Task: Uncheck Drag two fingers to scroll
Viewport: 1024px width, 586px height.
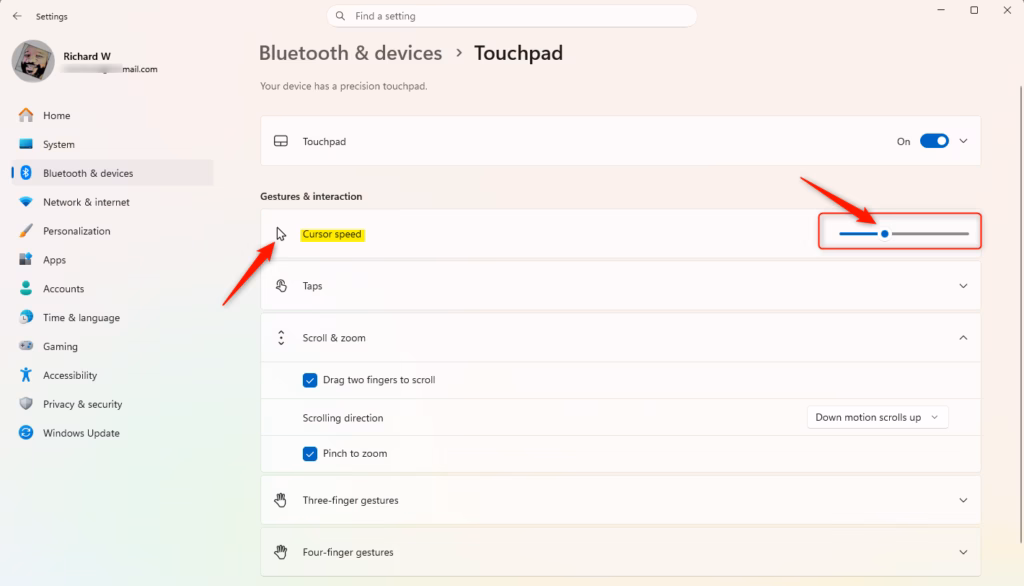Action: click(310, 380)
